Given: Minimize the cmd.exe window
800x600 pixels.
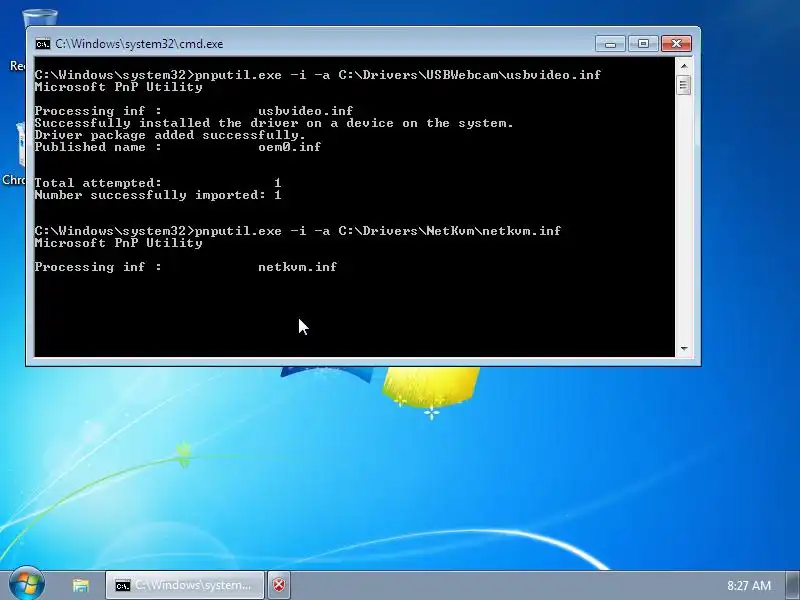Looking at the screenshot, I should click(x=610, y=44).
